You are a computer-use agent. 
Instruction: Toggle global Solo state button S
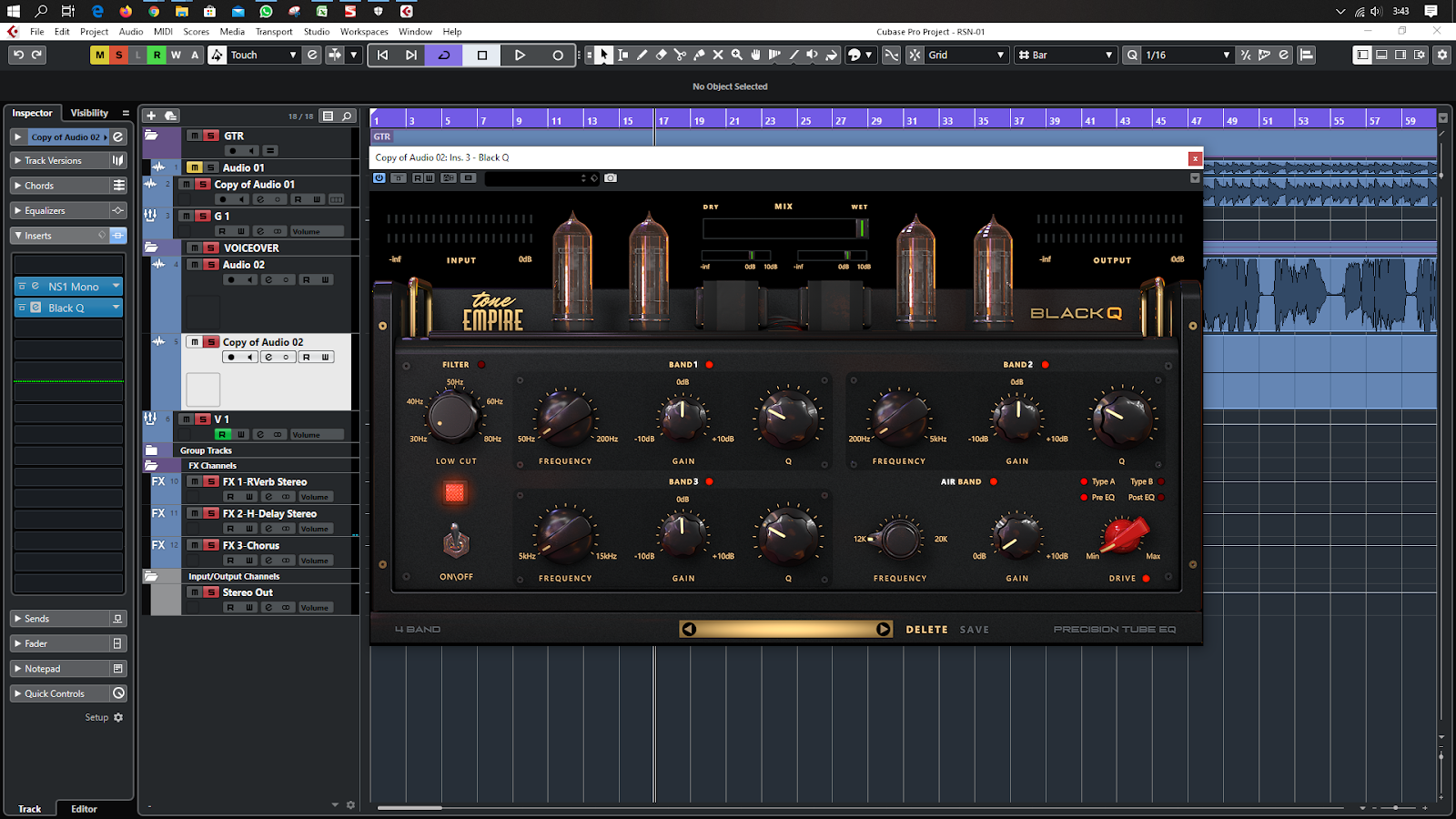[118, 55]
